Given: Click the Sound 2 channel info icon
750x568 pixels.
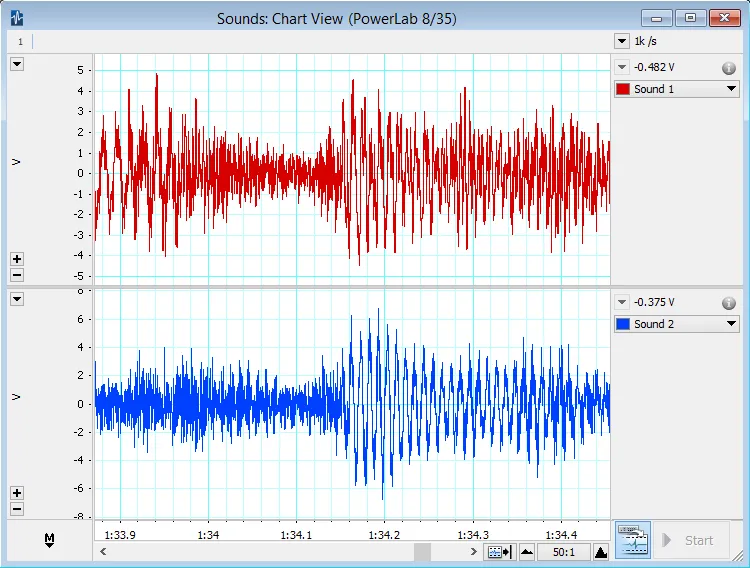Looking at the screenshot, I should click(729, 303).
